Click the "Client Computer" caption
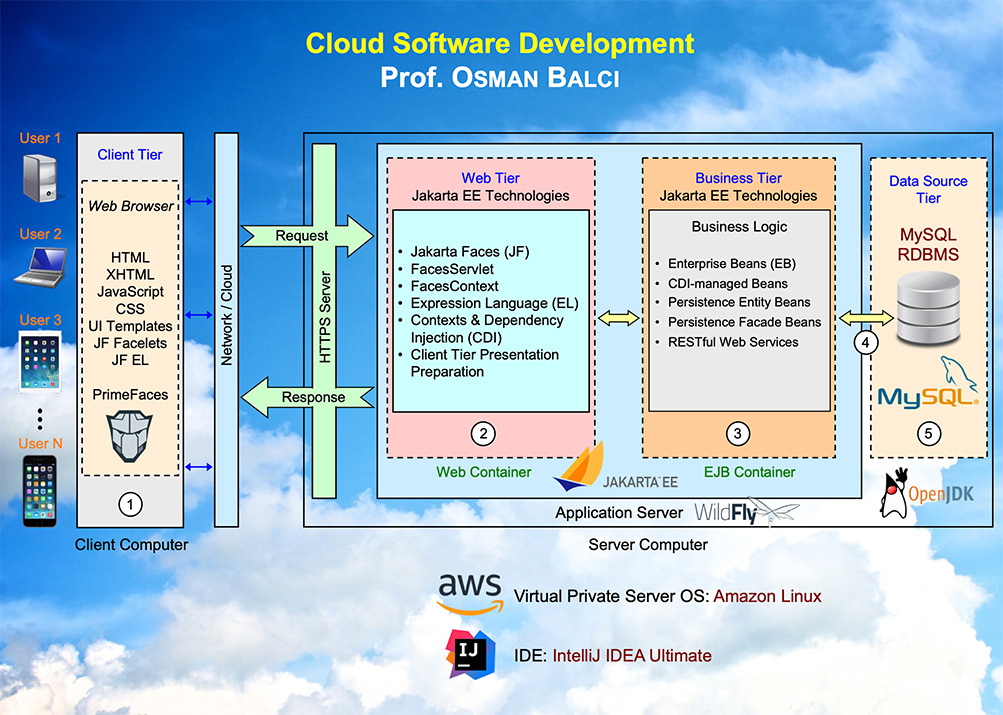Screen dimensions: 1003x715 [131, 545]
